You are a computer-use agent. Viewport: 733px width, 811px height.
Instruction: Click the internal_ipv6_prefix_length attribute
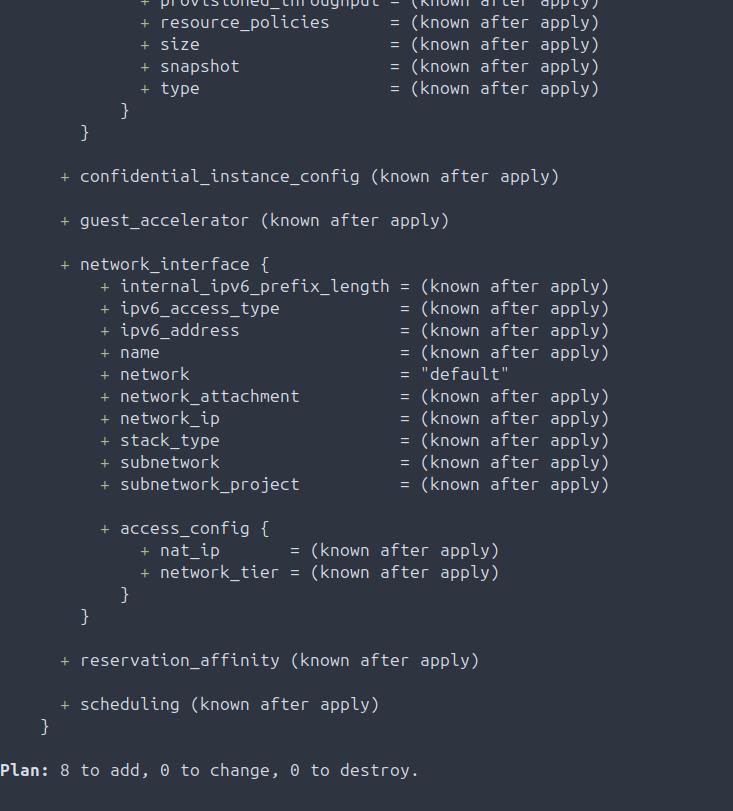pos(254,286)
